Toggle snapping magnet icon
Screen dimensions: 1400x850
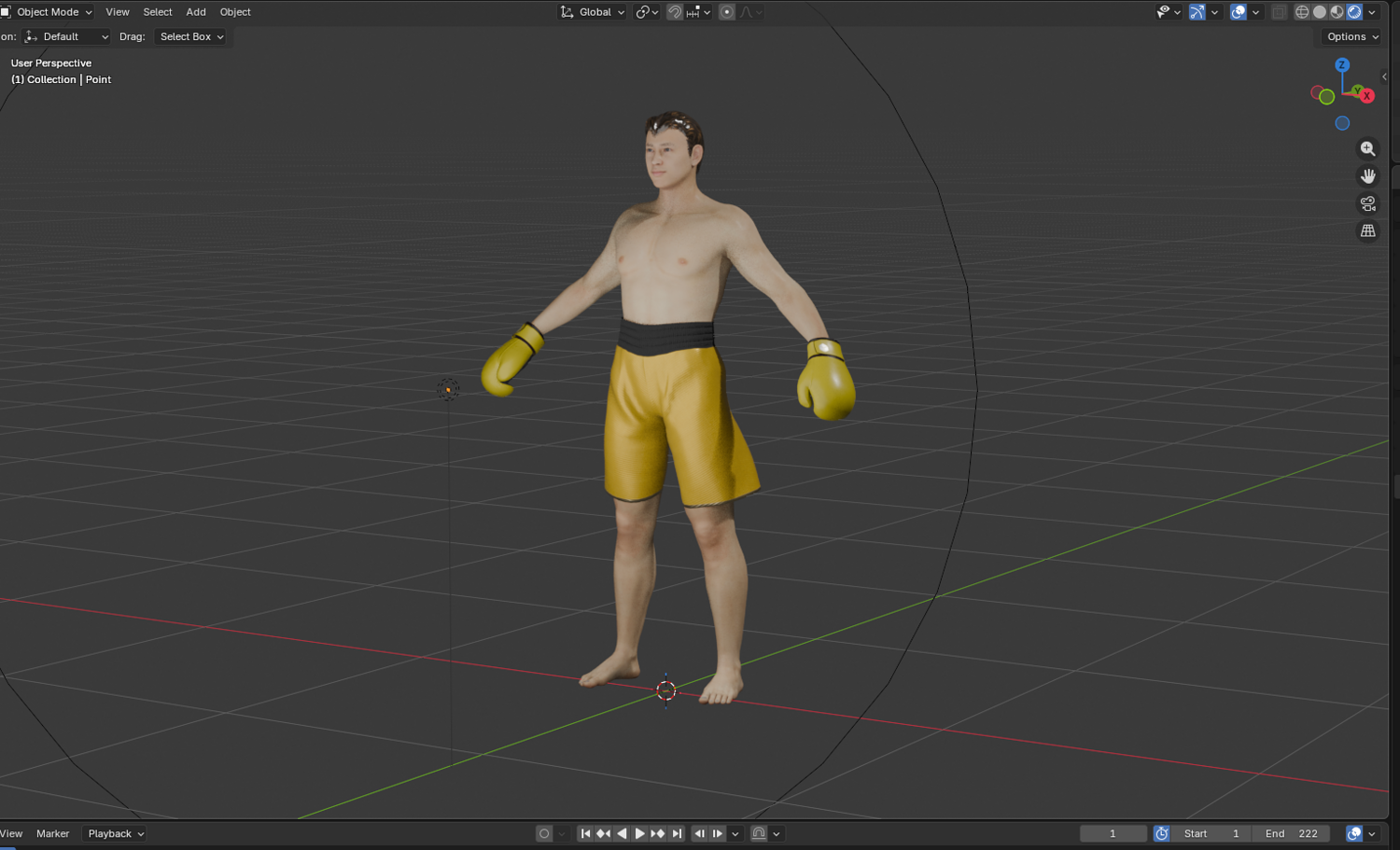(x=675, y=12)
